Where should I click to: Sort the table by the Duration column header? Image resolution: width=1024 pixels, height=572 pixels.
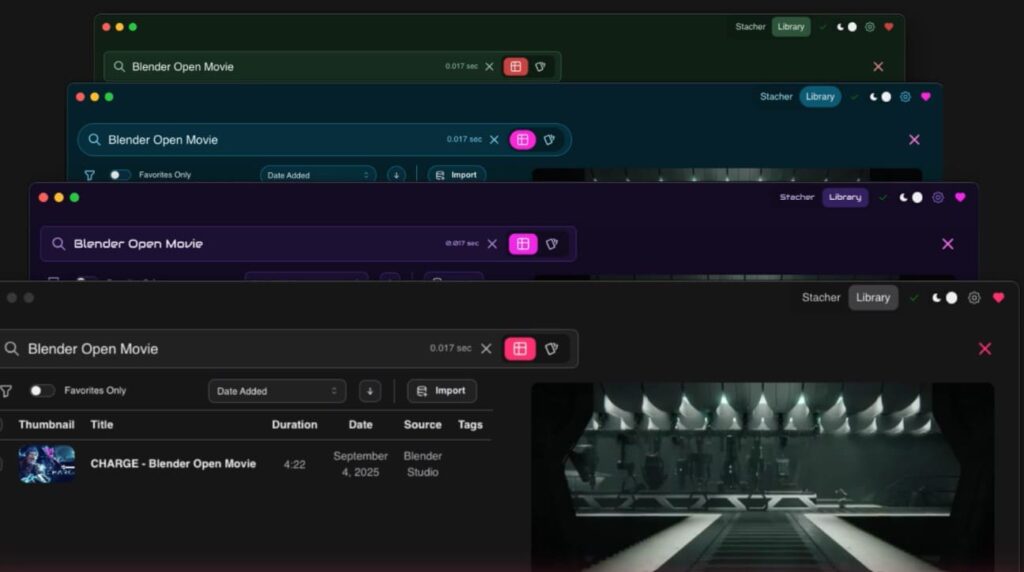294,425
